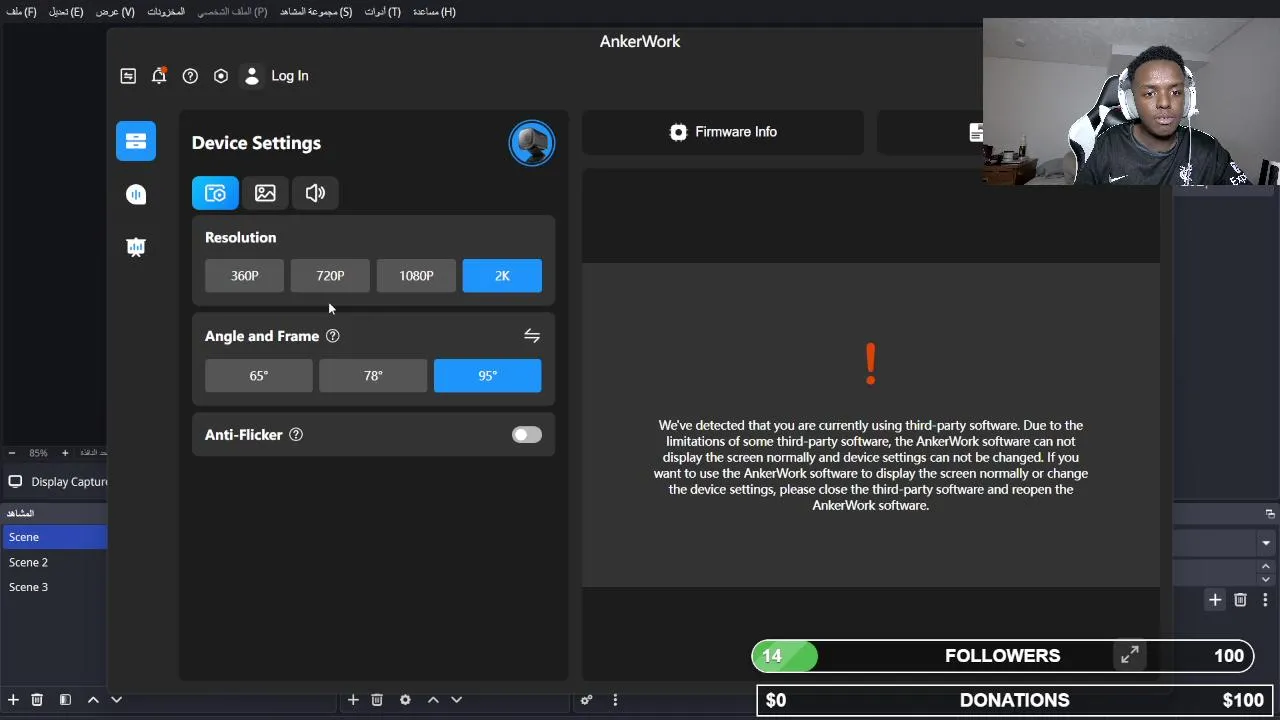
Task: Delete the selected source with trash icon
Action: click(x=377, y=700)
